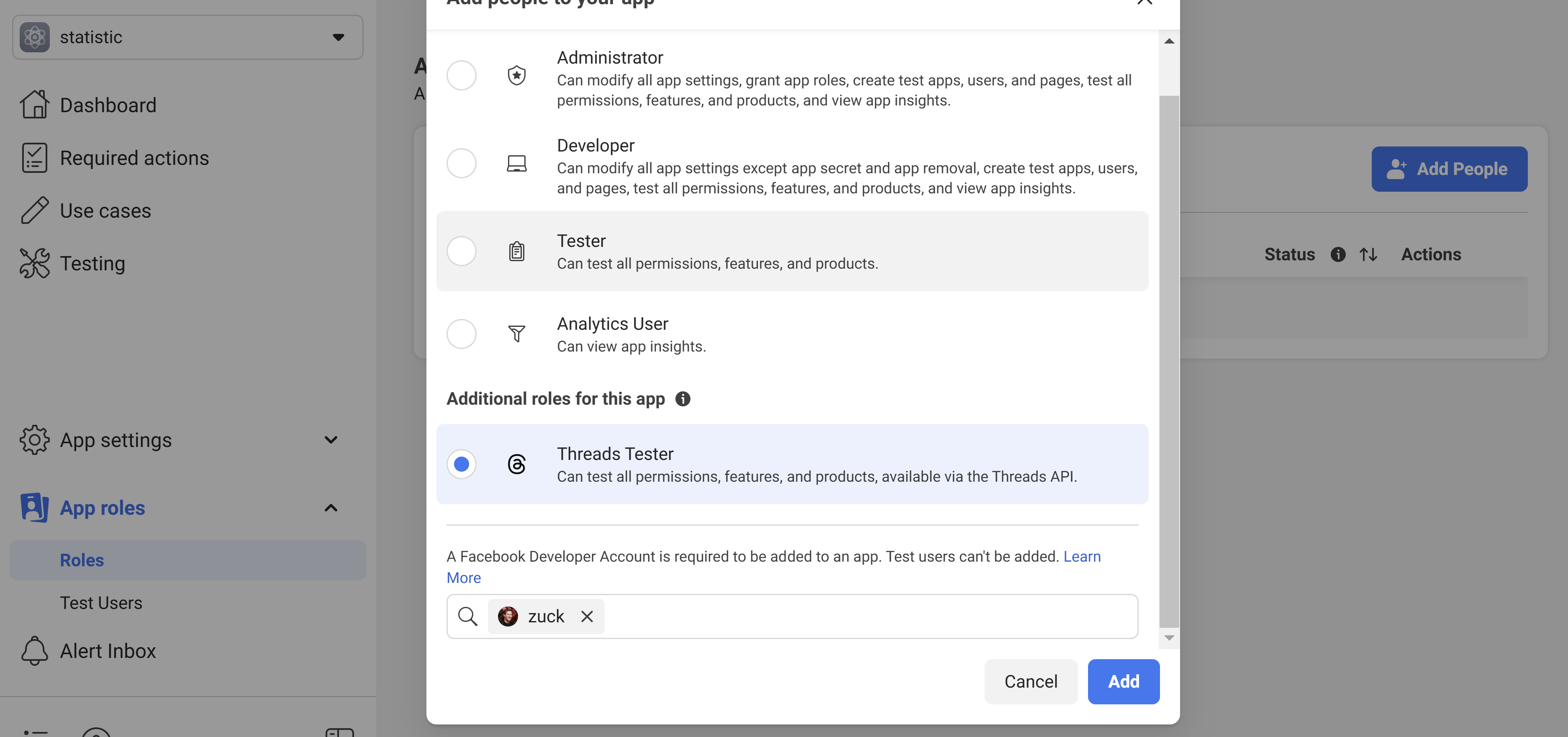Open Use cases in the sidebar
The width and height of the screenshot is (1568, 737).
tap(105, 211)
